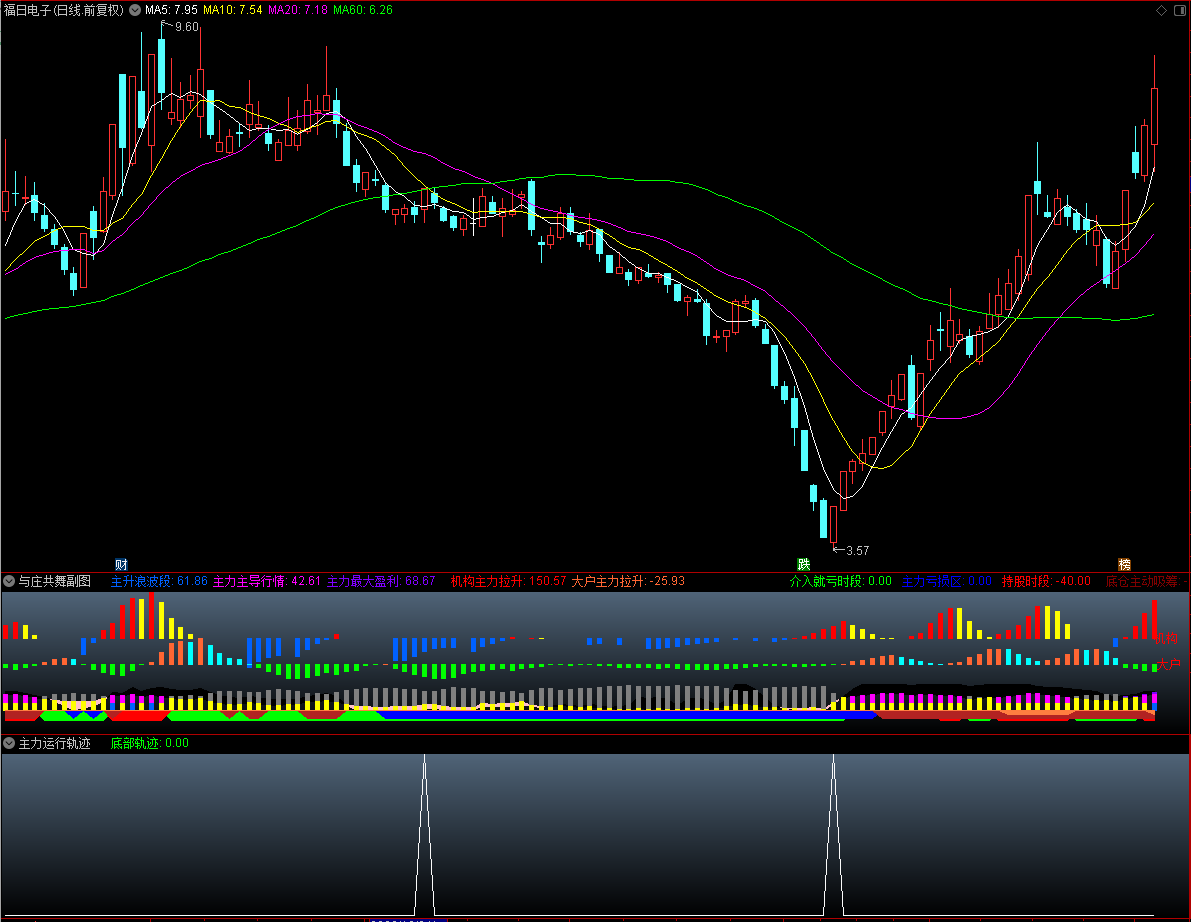Click the 底部轨迹: 0.00 value

coord(150,743)
